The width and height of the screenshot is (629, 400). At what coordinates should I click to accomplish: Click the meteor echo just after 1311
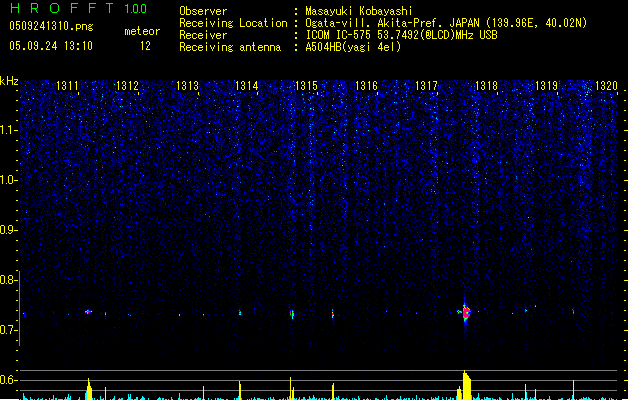pyautogui.click(x=88, y=311)
